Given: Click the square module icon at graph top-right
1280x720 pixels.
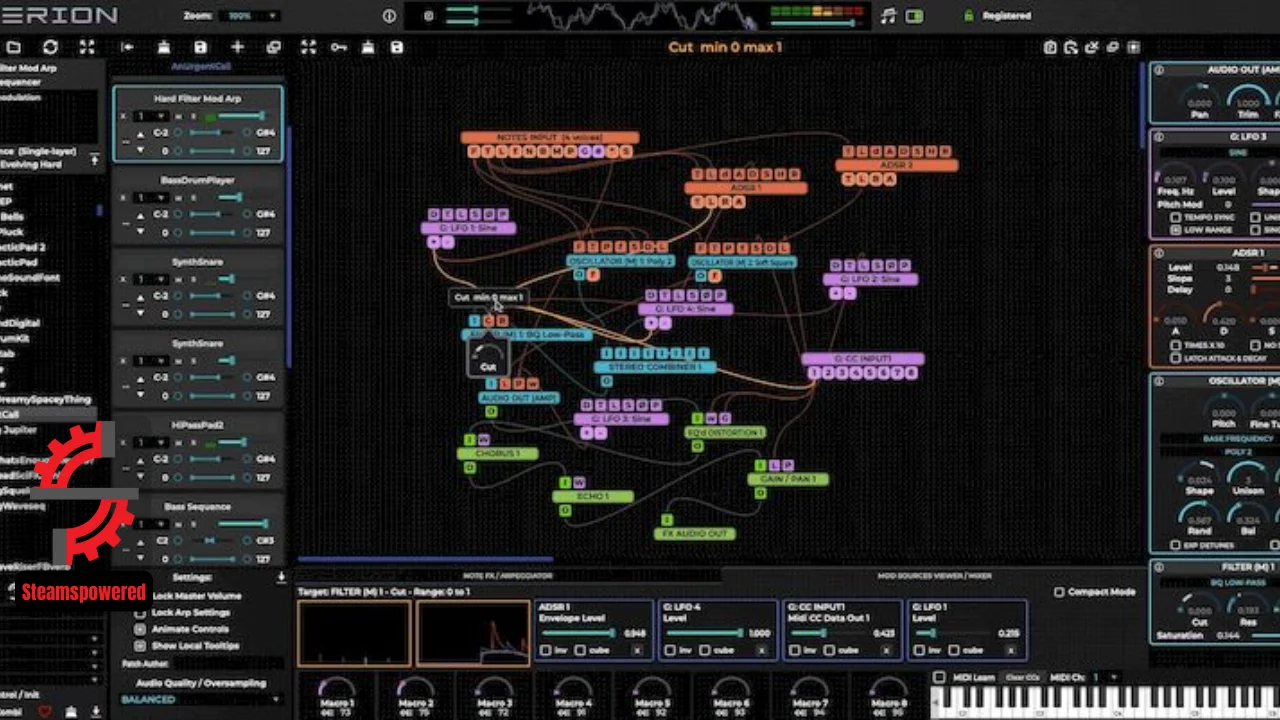Looking at the screenshot, I should (1133, 47).
